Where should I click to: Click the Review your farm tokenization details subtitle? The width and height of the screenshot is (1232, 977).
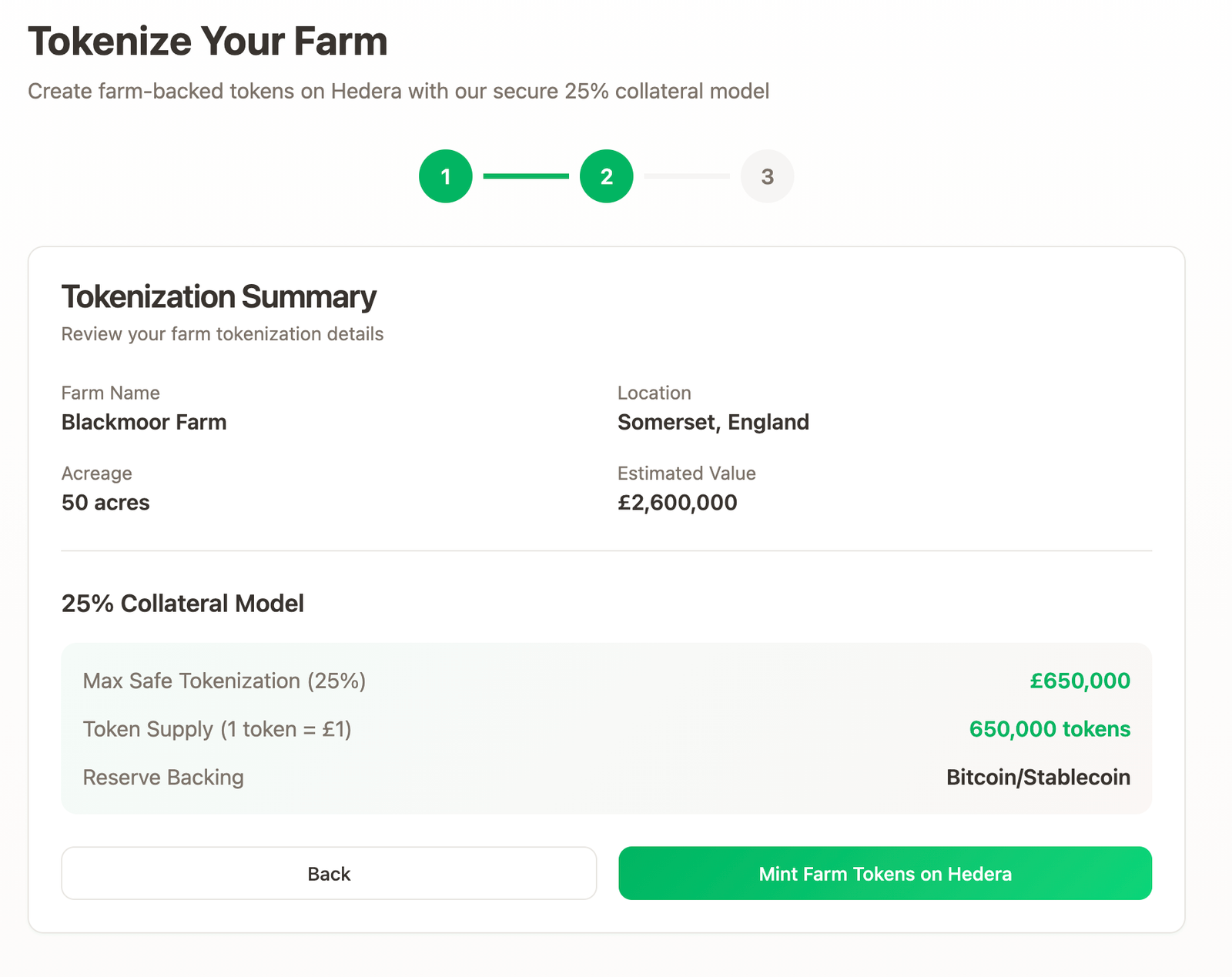223,334
